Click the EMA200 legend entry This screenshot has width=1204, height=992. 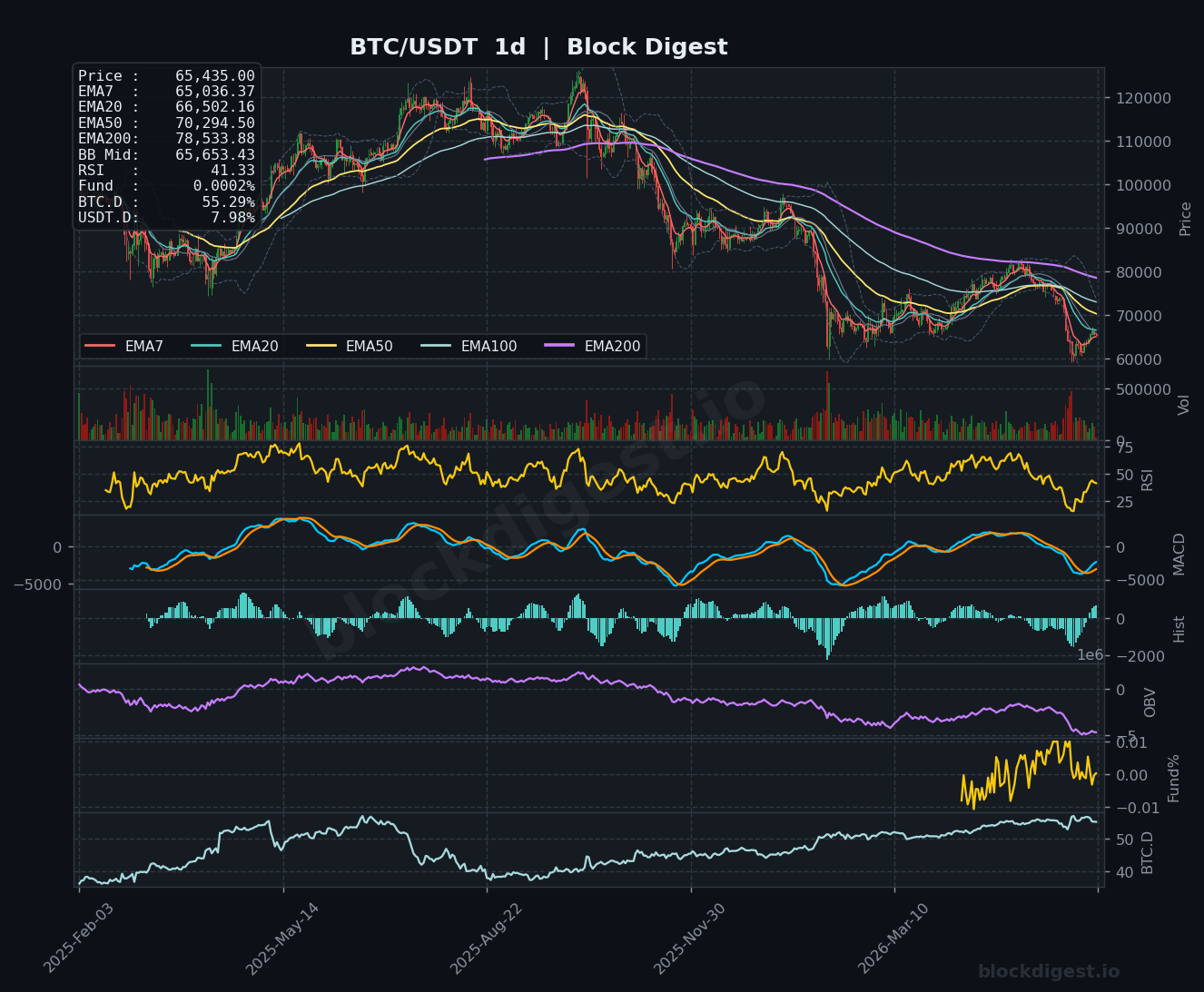(593, 346)
